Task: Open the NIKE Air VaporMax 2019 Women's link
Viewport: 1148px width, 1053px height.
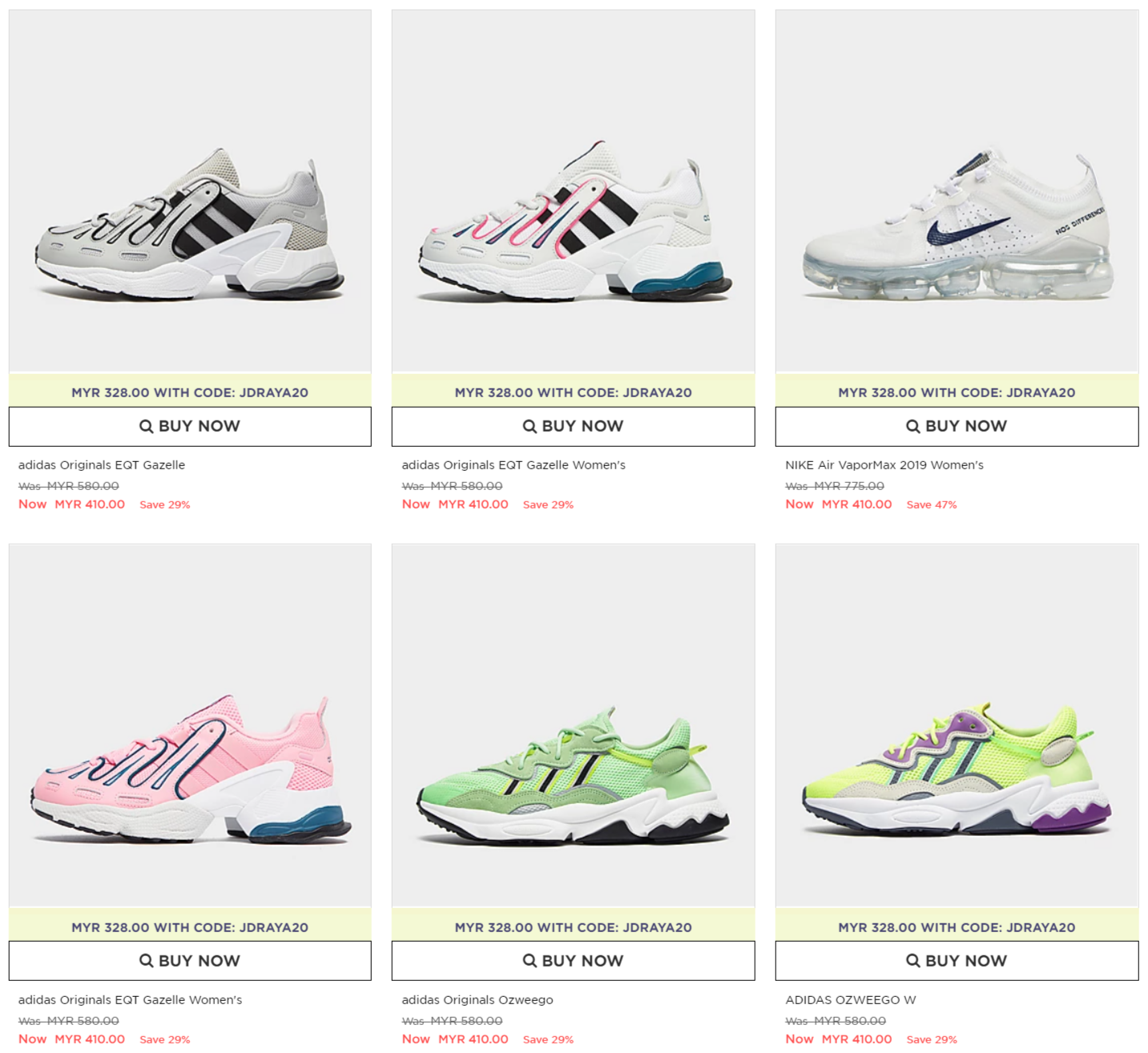Action: point(884,465)
